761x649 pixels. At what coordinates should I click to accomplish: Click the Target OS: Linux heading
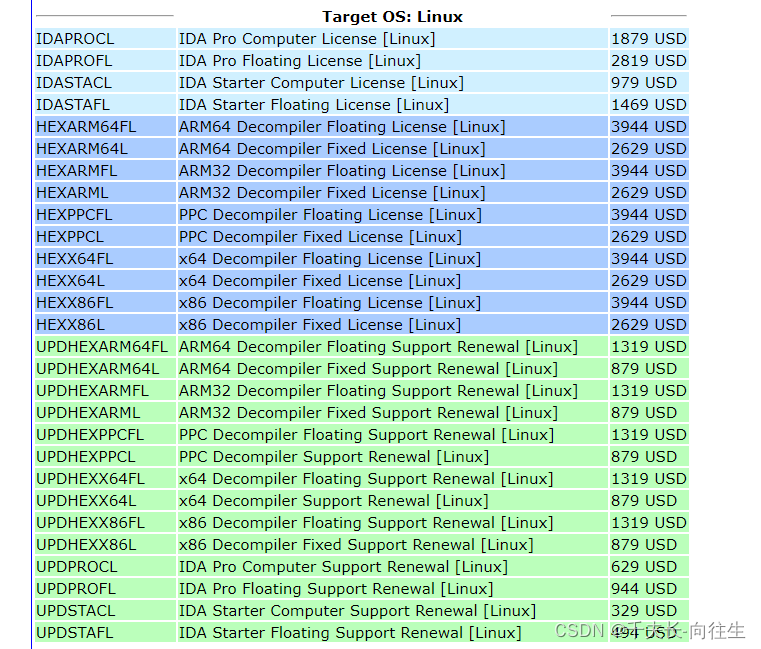pyautogui.click(x=392, y=17)
